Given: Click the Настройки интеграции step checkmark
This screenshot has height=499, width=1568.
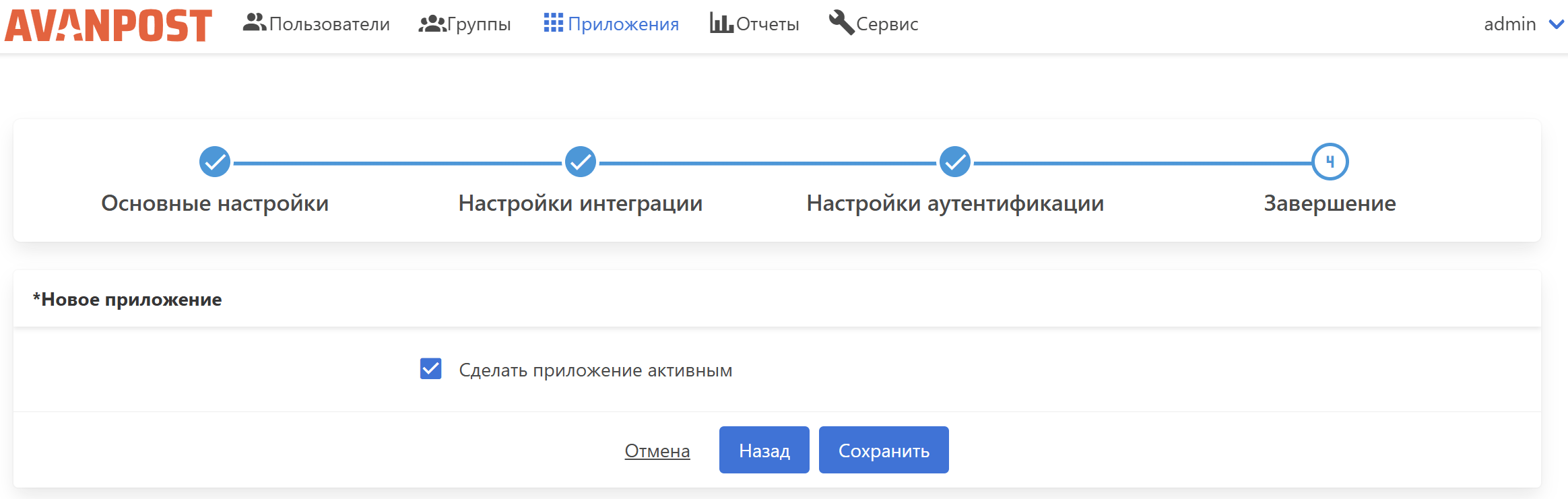Looking at the screenshot, I should tap(581, 162).
